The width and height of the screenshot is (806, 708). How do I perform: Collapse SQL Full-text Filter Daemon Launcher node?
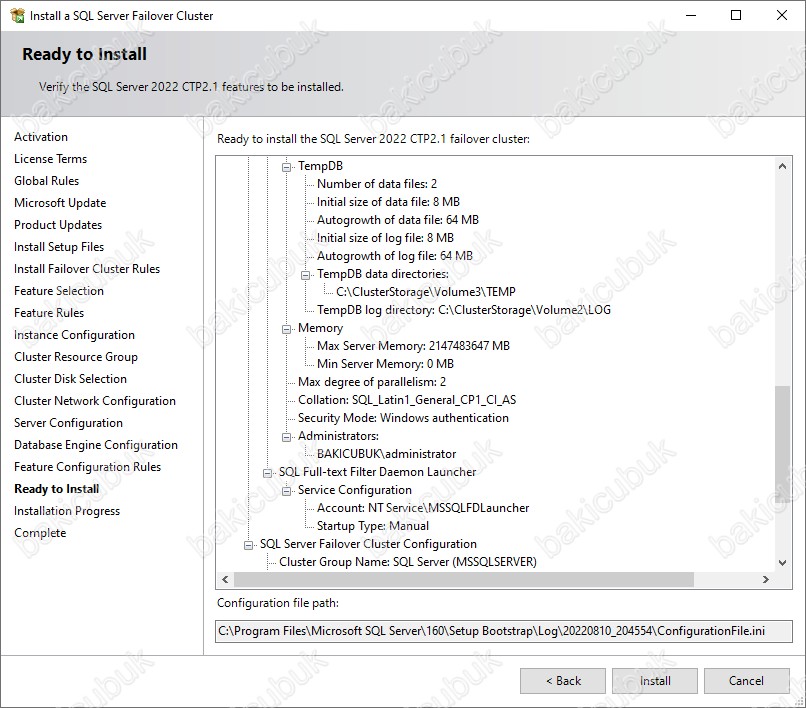267,473
